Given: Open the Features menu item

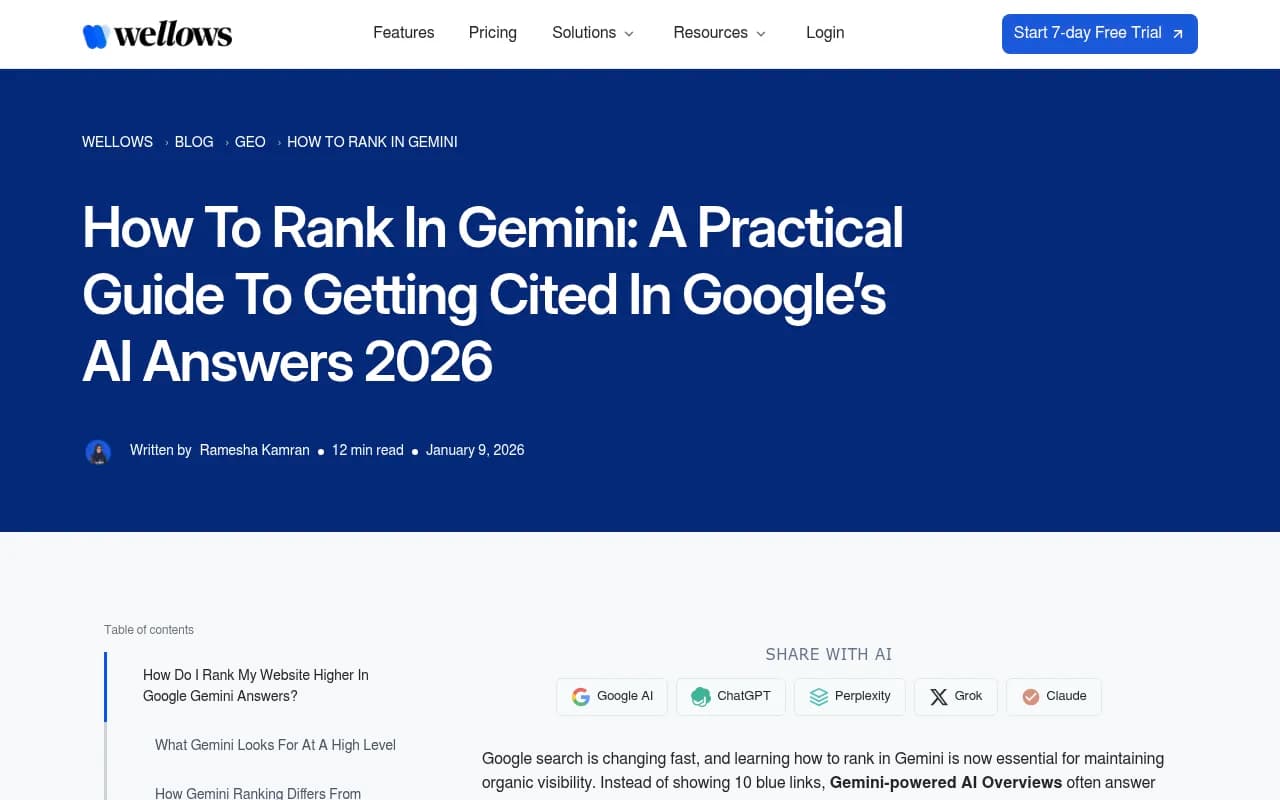Looking at the screenshot, I should tap(403, 33).
